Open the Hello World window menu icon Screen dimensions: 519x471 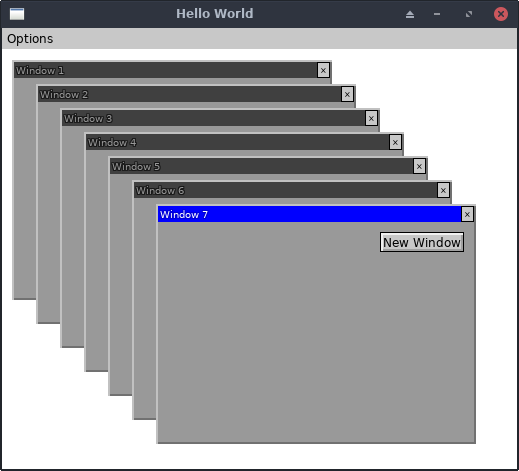point(17,14)
